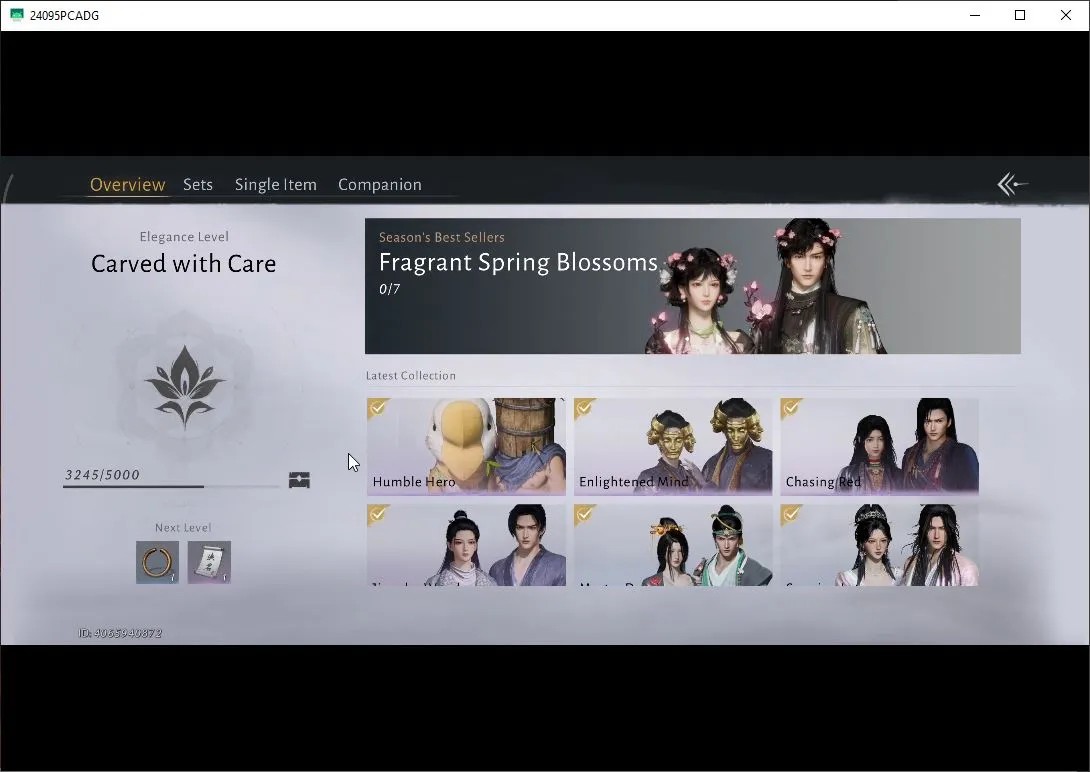Viewport: 1090px width, 772px height.
Task: Select the scroll reward icon under Next Level
Action: pyautogui.click(x=209, y=562)
